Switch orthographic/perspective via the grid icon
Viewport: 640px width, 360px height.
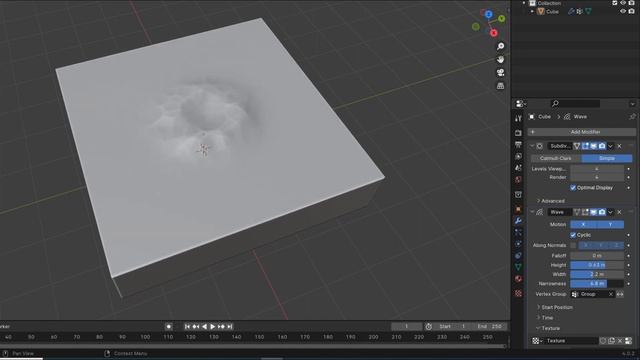pos(500,86)
